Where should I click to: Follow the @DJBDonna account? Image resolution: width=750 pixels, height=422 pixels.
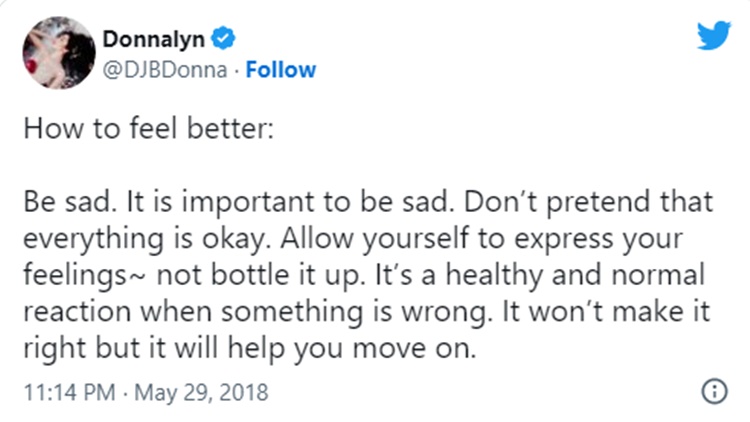pos(281,70)
